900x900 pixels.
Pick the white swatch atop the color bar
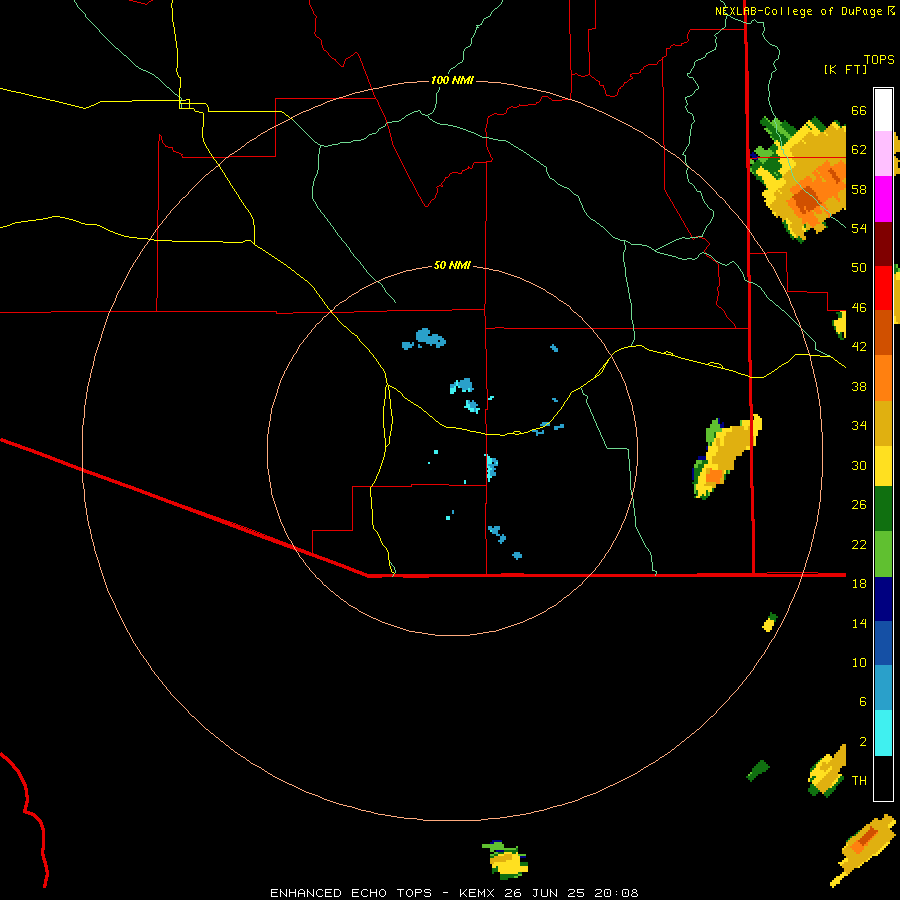click(x=883, y=110)
